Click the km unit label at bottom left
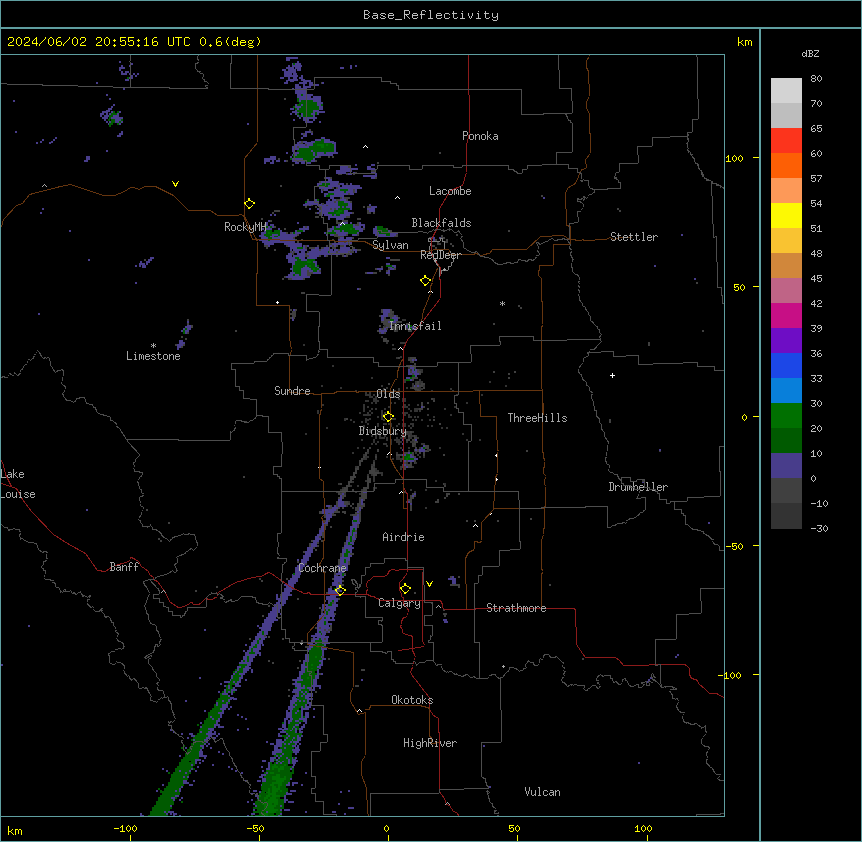 click(15, 831)
